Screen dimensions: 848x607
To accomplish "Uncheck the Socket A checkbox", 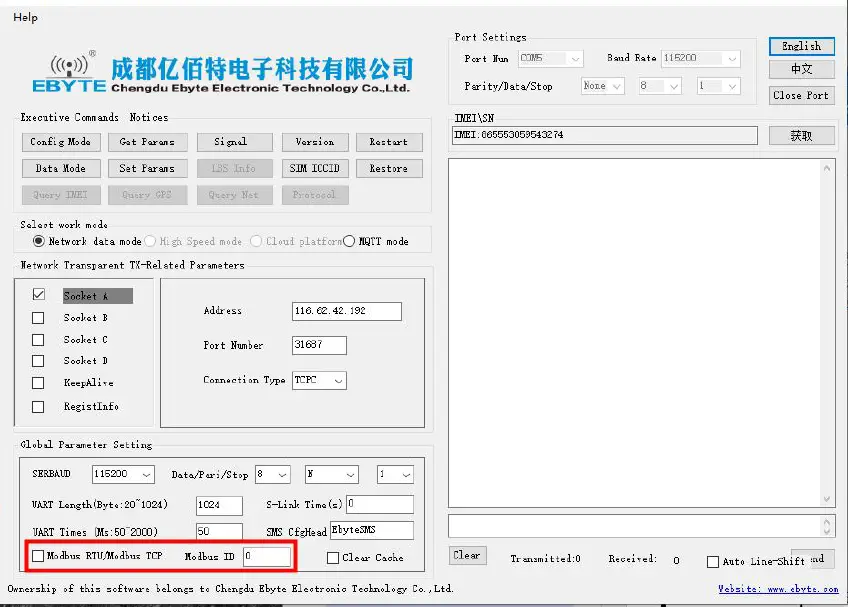I will (38, 294).
